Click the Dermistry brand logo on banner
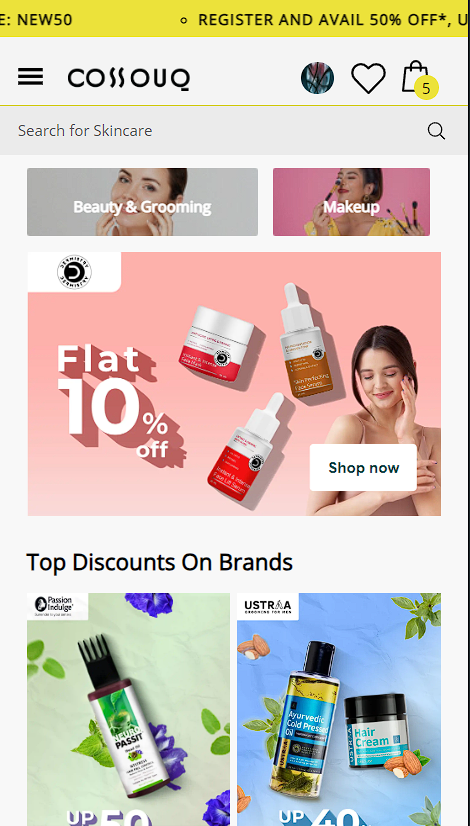 74,272
